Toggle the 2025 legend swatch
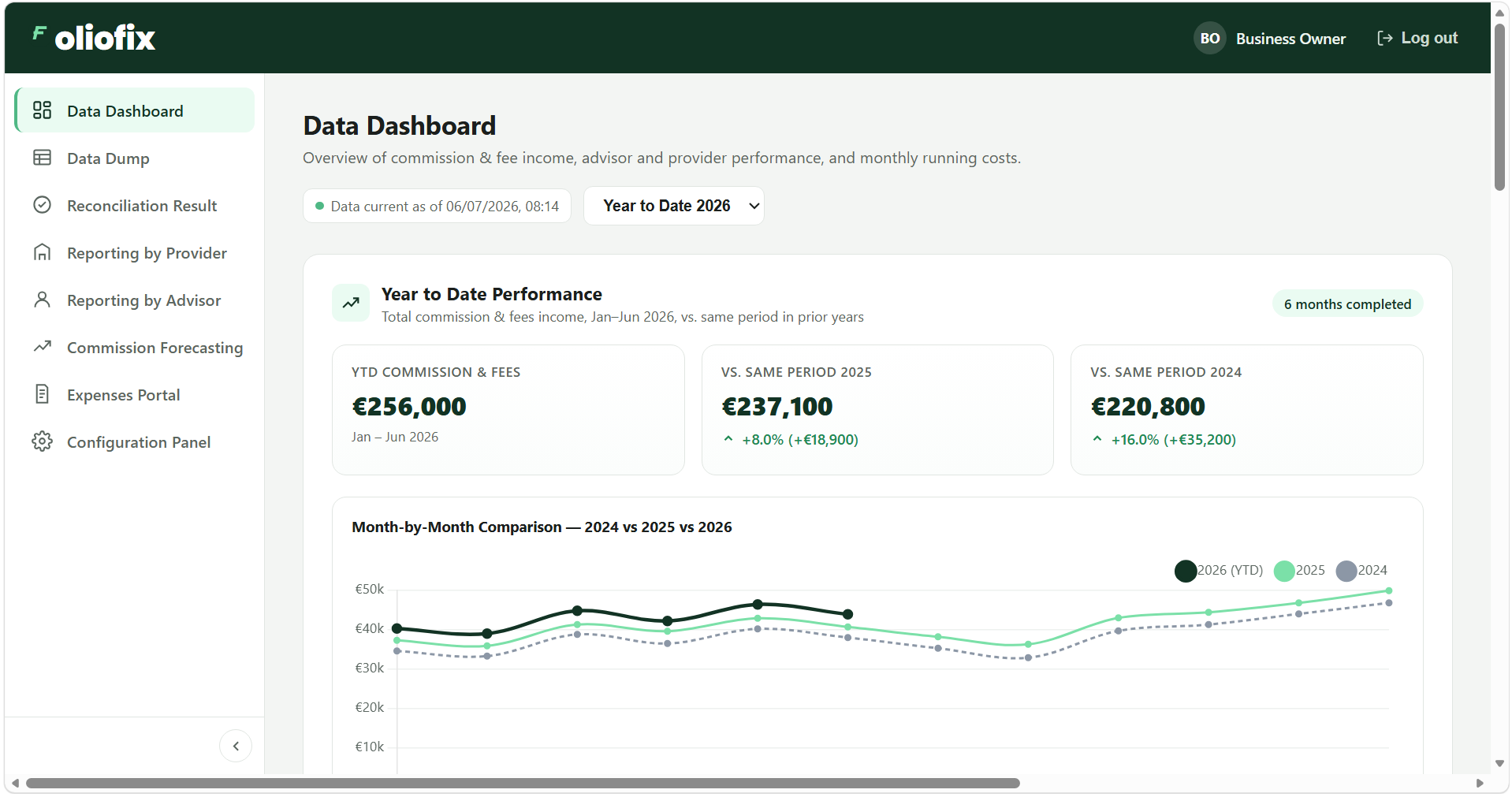Viewport: 1512px width, 797px height. (x=1284, y=571)
